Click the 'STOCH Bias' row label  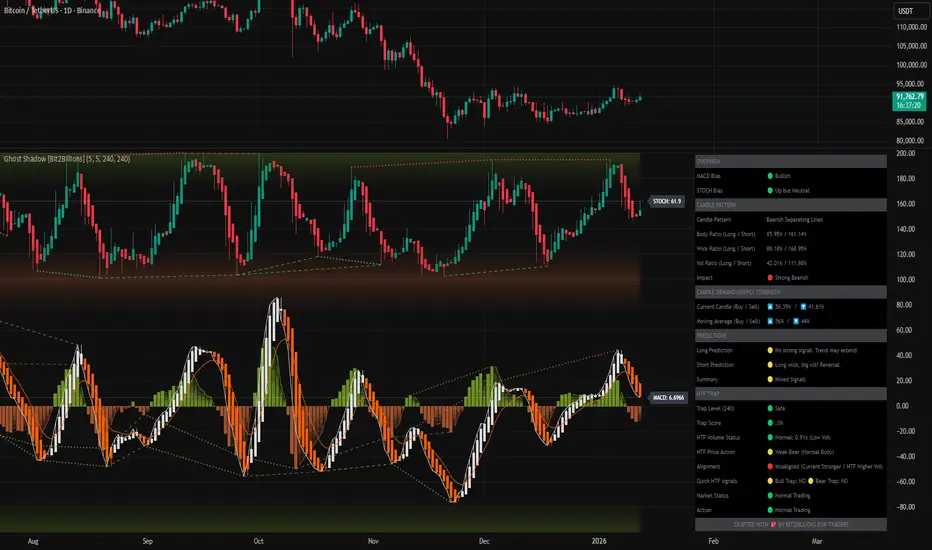[710, 190]
